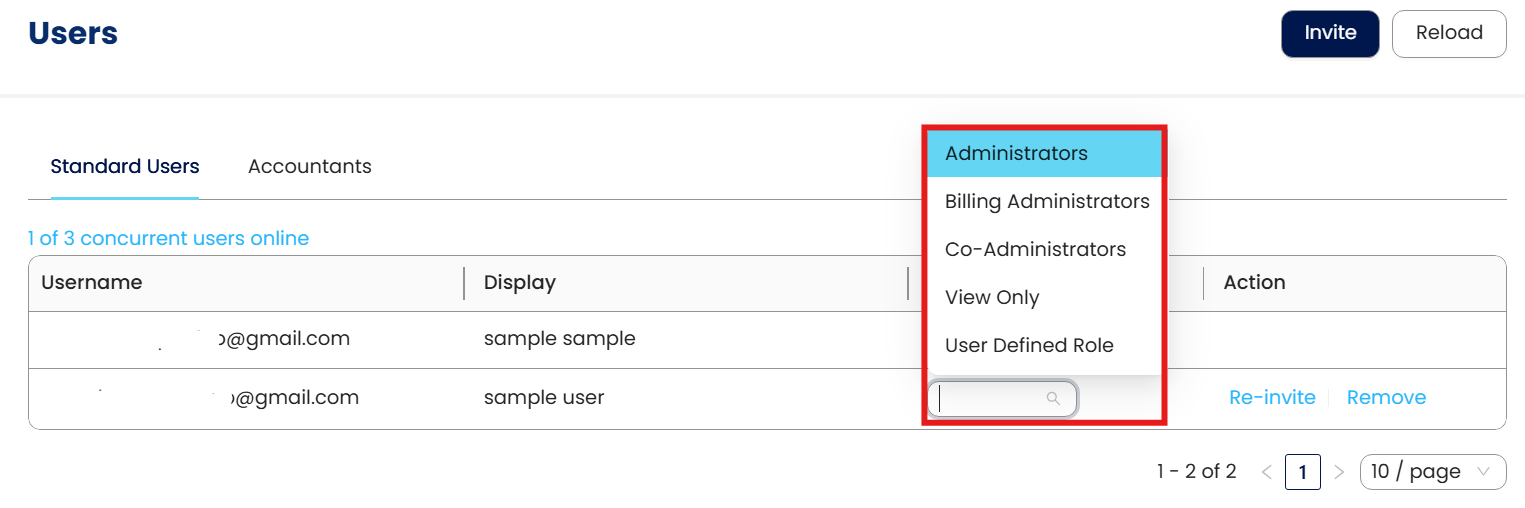Open the Standard Users tab
Screen dimensions: 1525x508
(125, 167)
